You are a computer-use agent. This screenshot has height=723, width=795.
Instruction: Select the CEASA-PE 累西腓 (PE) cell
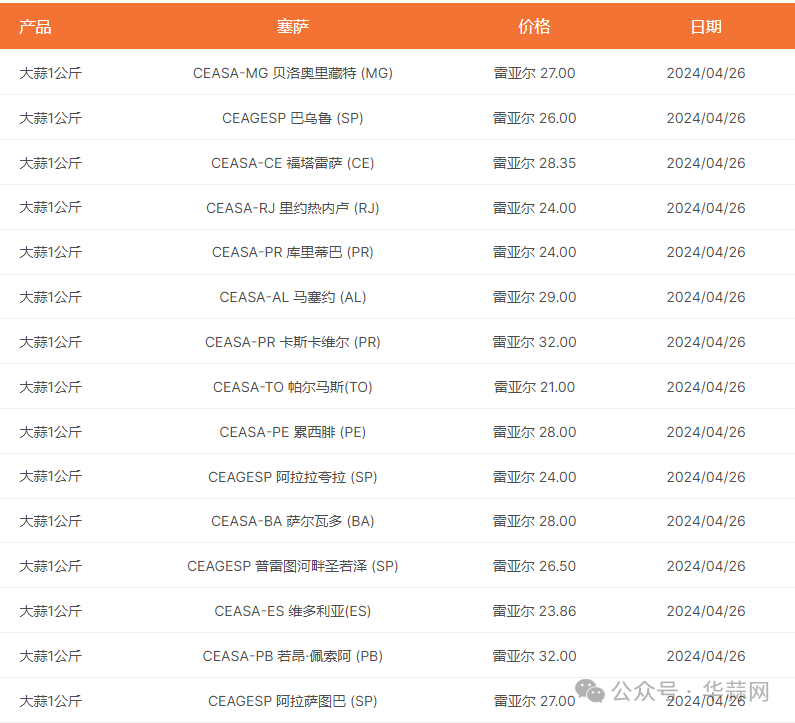click(x=292, y=432)
